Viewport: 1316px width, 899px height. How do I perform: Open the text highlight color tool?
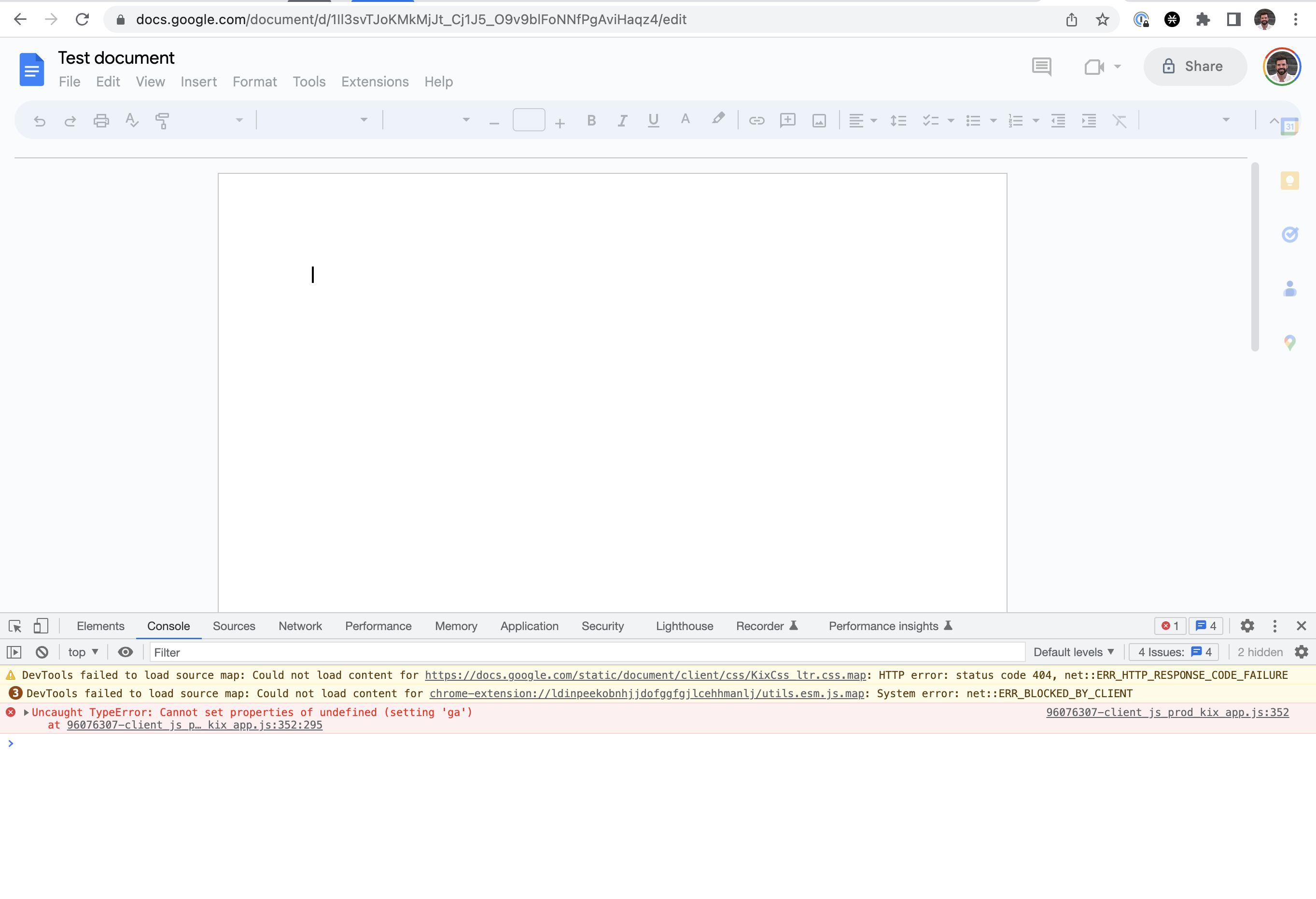[717, 120]
